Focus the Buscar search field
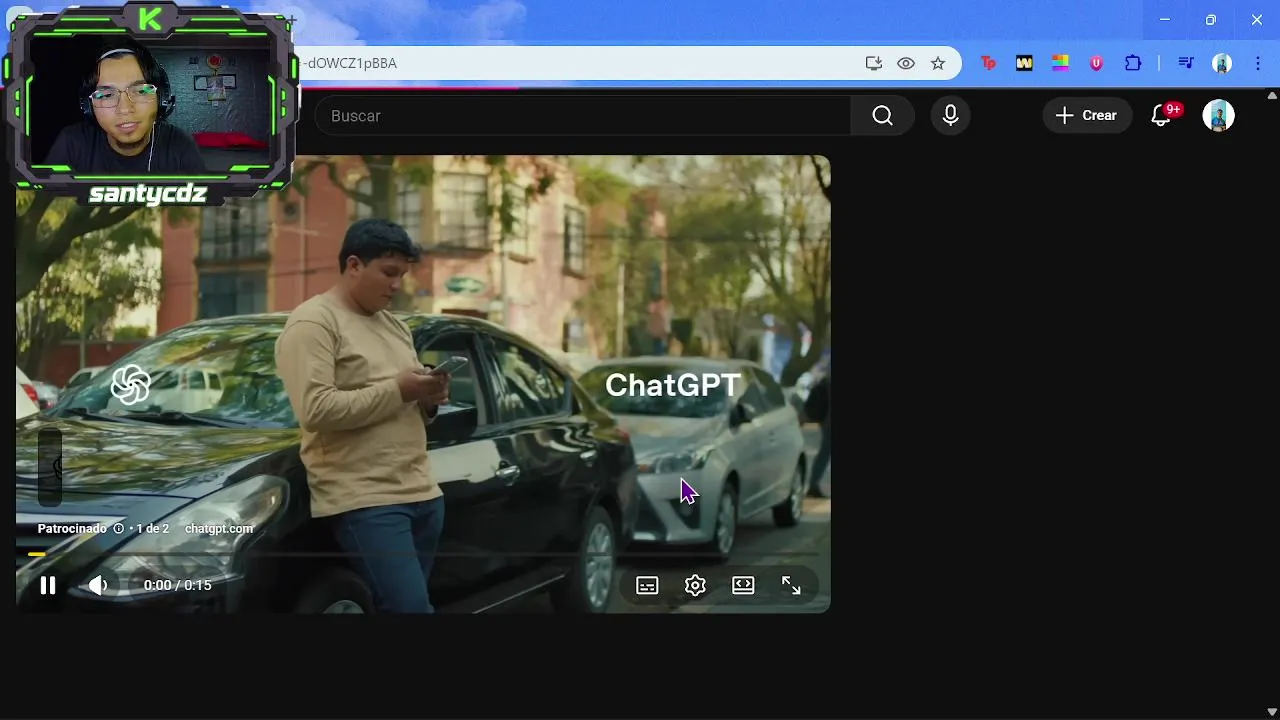 coord(583,116)
